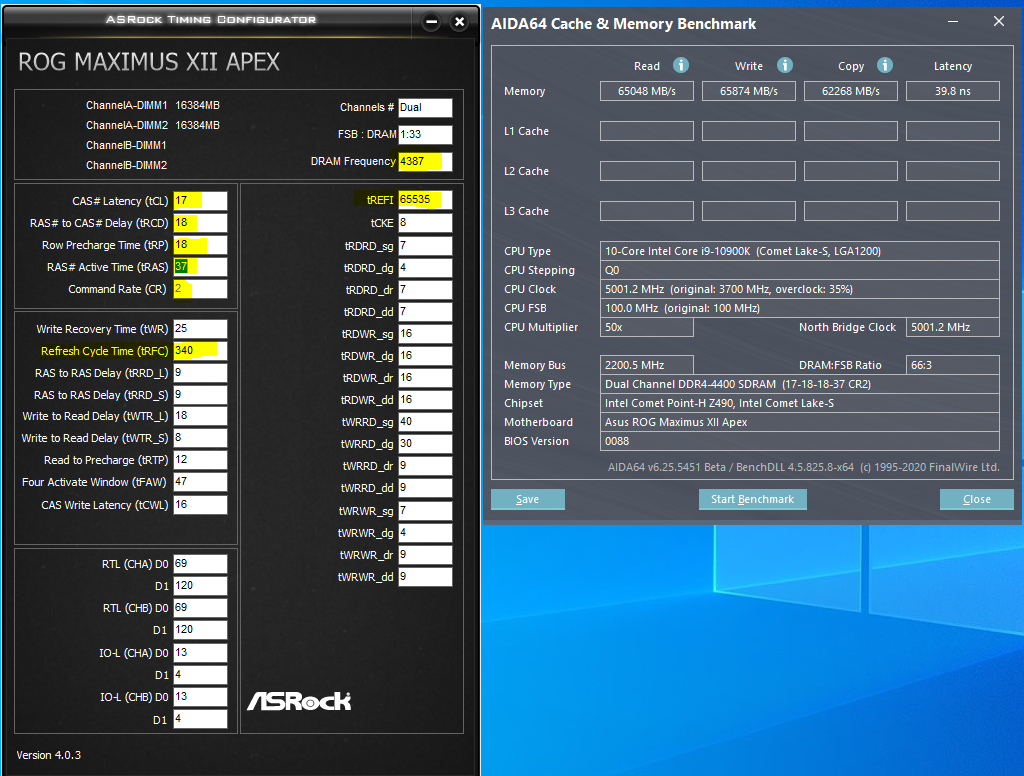The width and height of the screenshot is (1024, 776).
Task: Click the BIOS Version value 0088
Action: [x=799, y=441]
